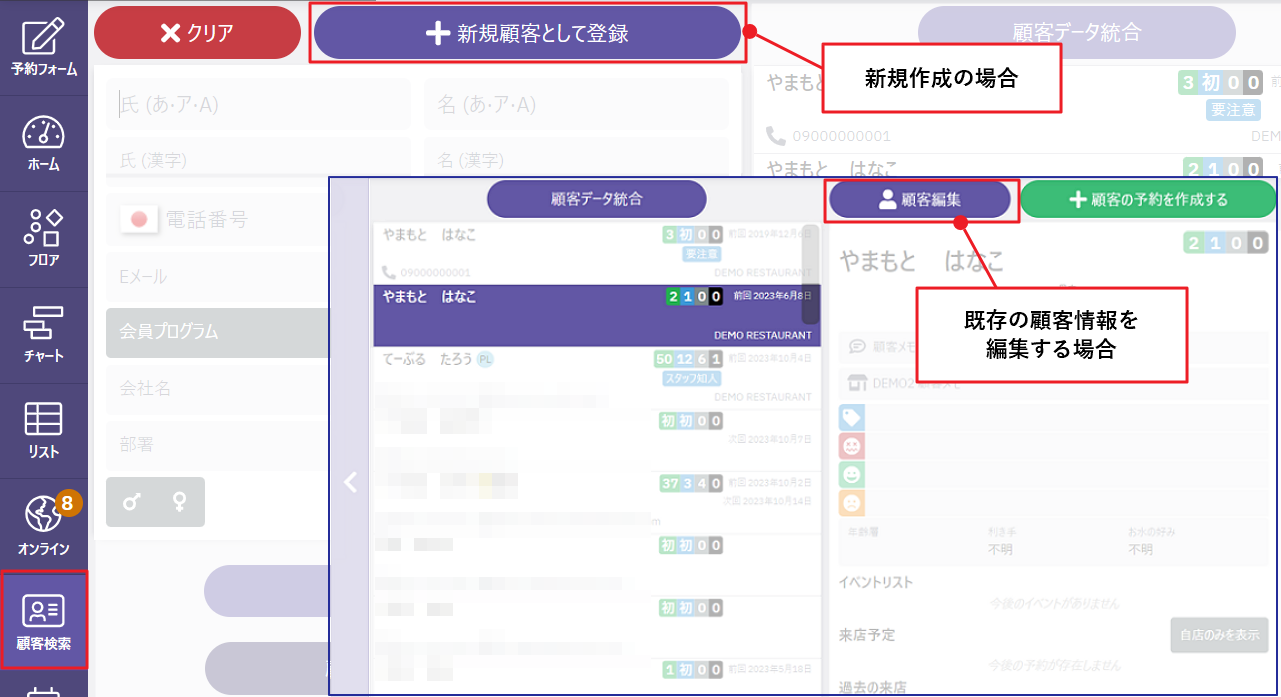Select the male gender symbol

click(x=131, y=502)
